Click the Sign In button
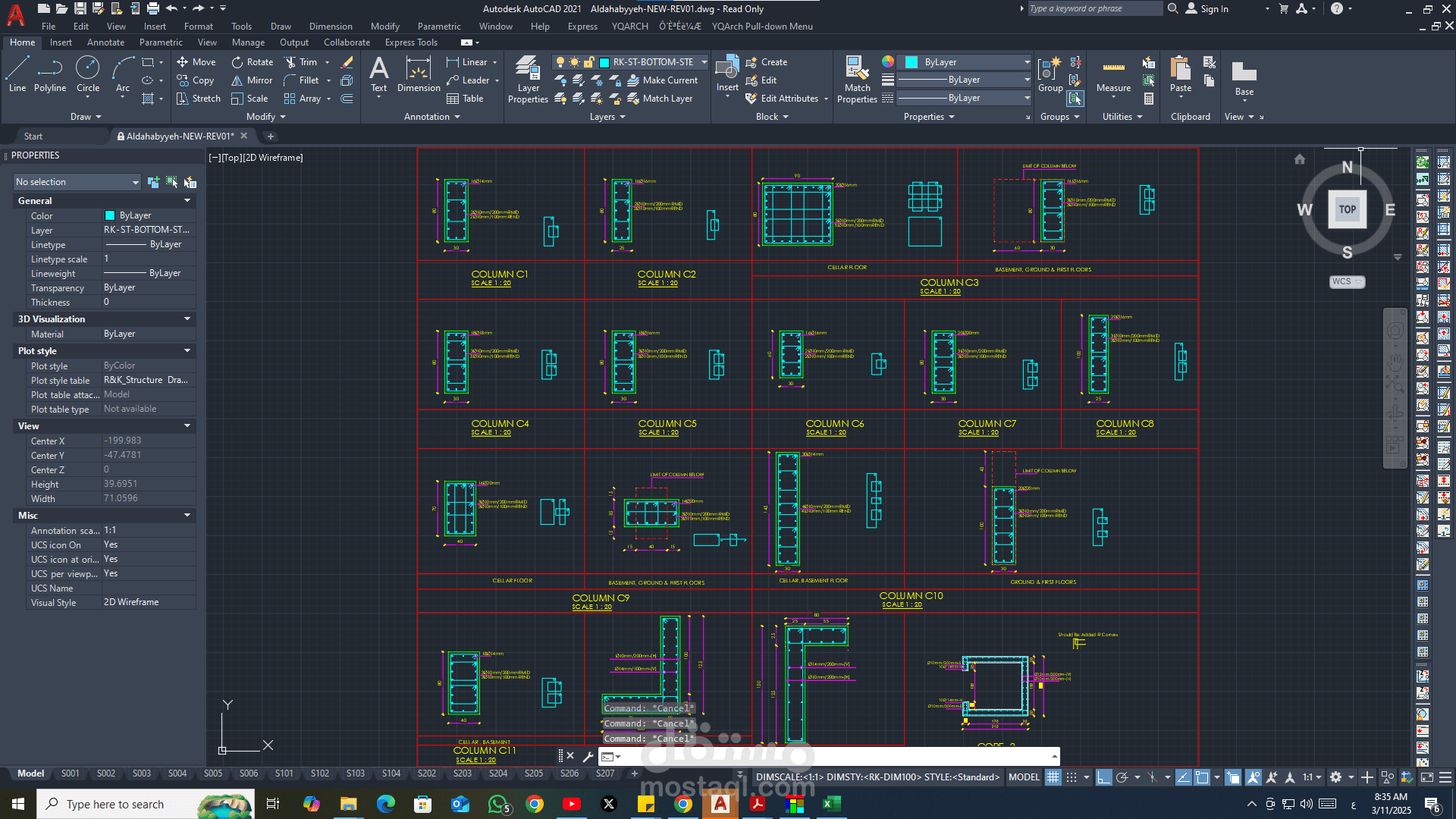The width and height of the screenshot is (1456, 819). click(1207, 9)
